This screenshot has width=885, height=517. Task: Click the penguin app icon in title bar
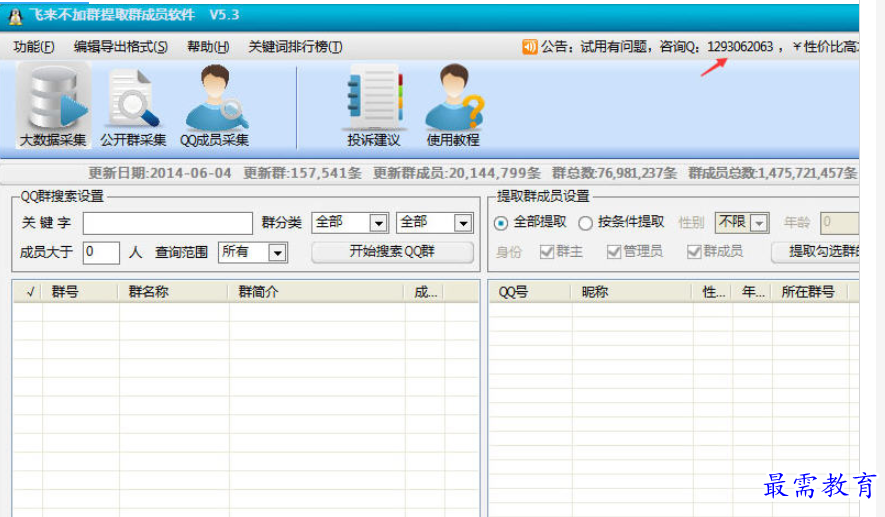15,16
